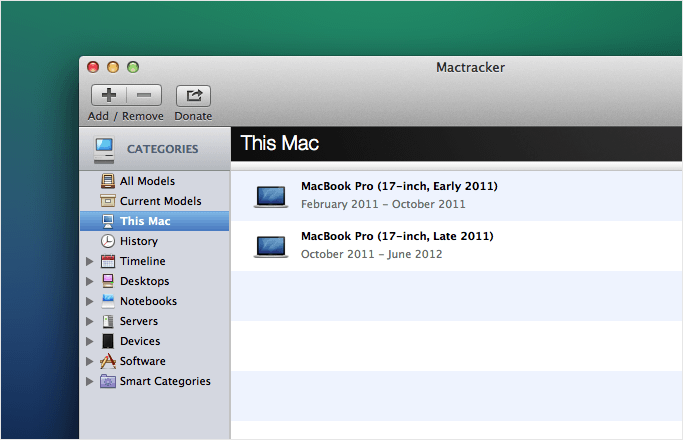Select the Software label
This screenshot has width=683, height=440.
142,361
